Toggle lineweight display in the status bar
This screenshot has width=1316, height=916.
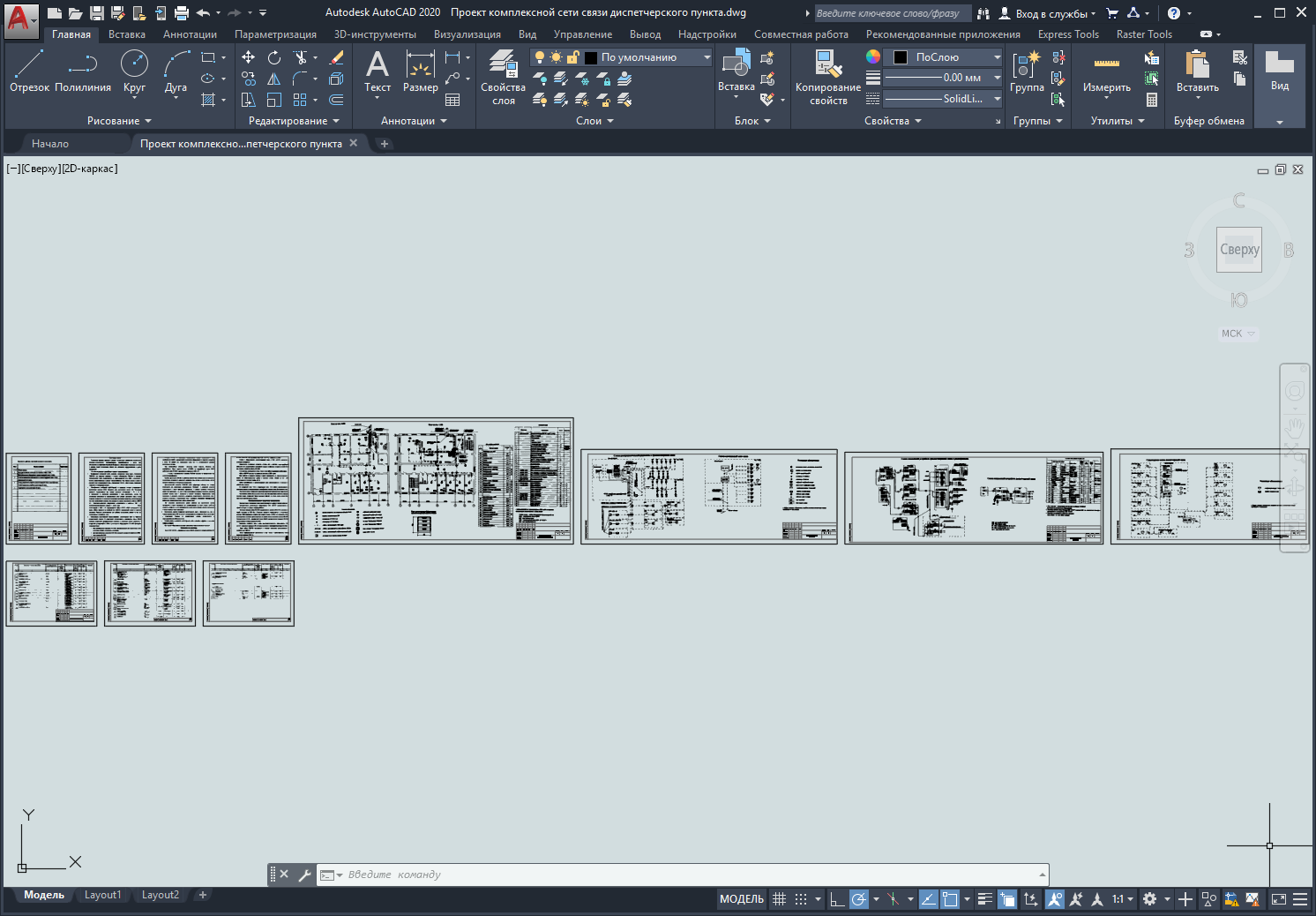point(985,899)
